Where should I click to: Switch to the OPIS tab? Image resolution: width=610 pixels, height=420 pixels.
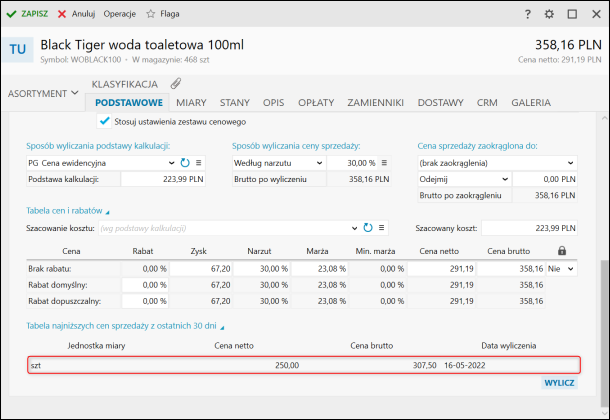(273, 103)
